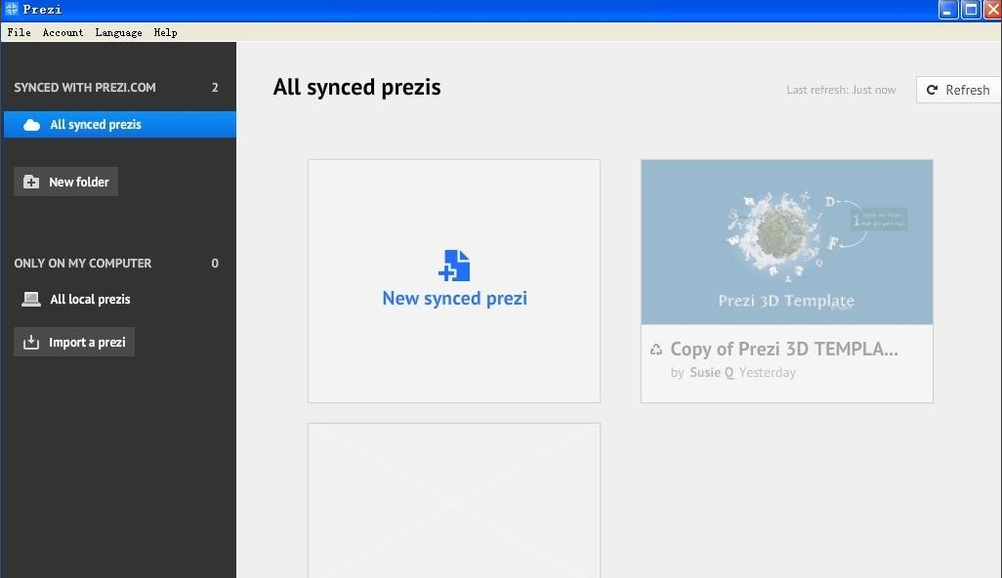The width and height of the screenshot is (1002, 578).
Task: Click the Import a prezi button
Action: click(74, 342)
